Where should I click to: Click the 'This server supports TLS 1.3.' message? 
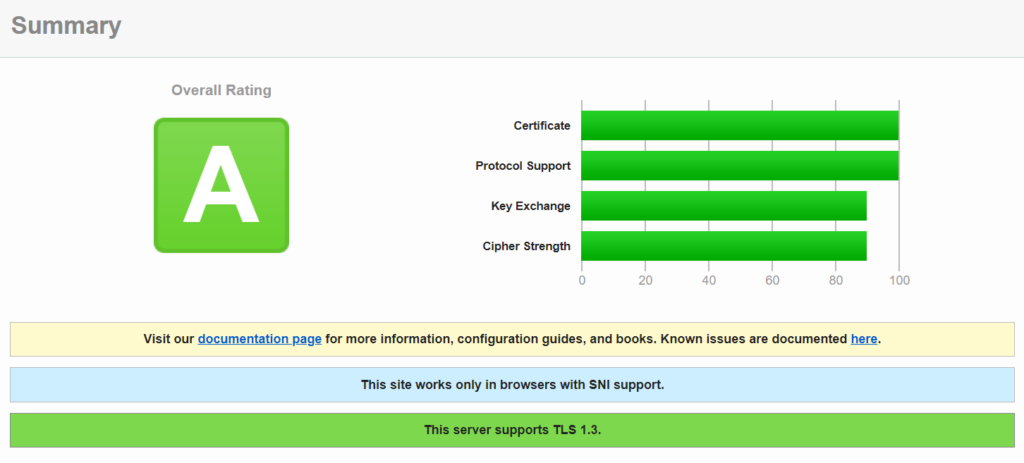click(513, 430)
